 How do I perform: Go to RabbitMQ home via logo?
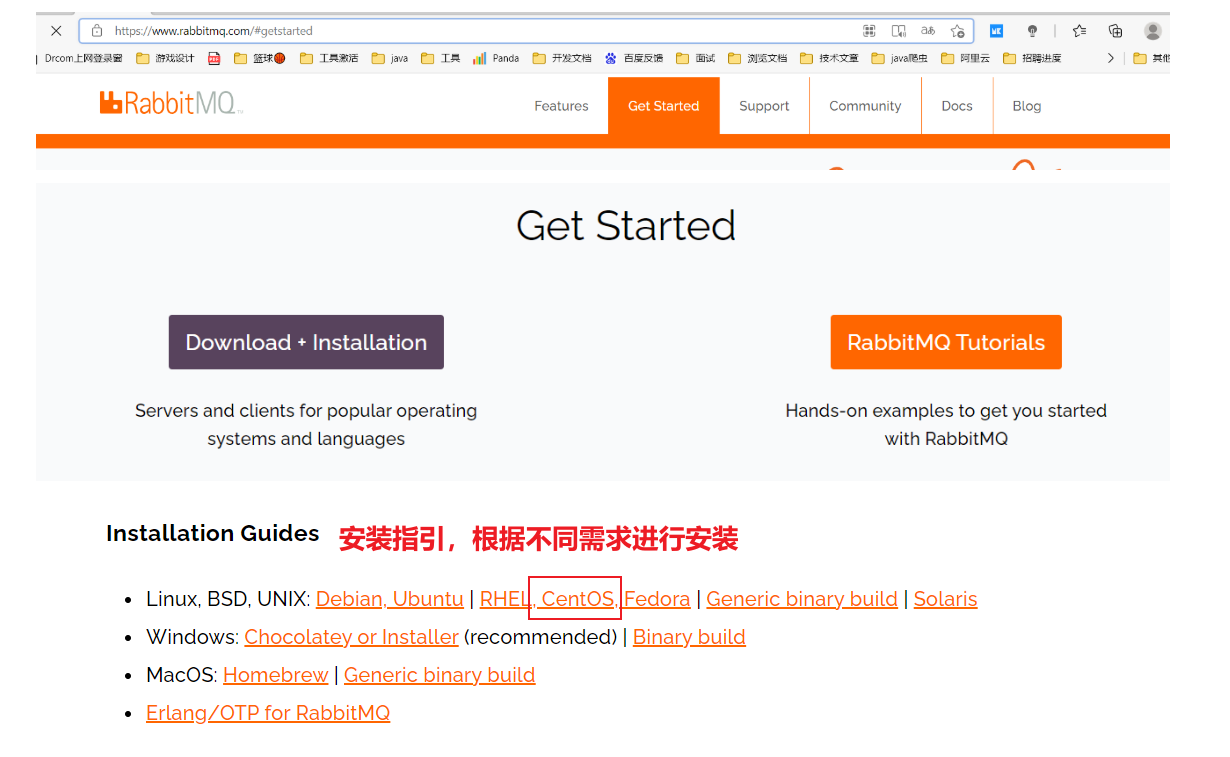click(x=172, y=103)
